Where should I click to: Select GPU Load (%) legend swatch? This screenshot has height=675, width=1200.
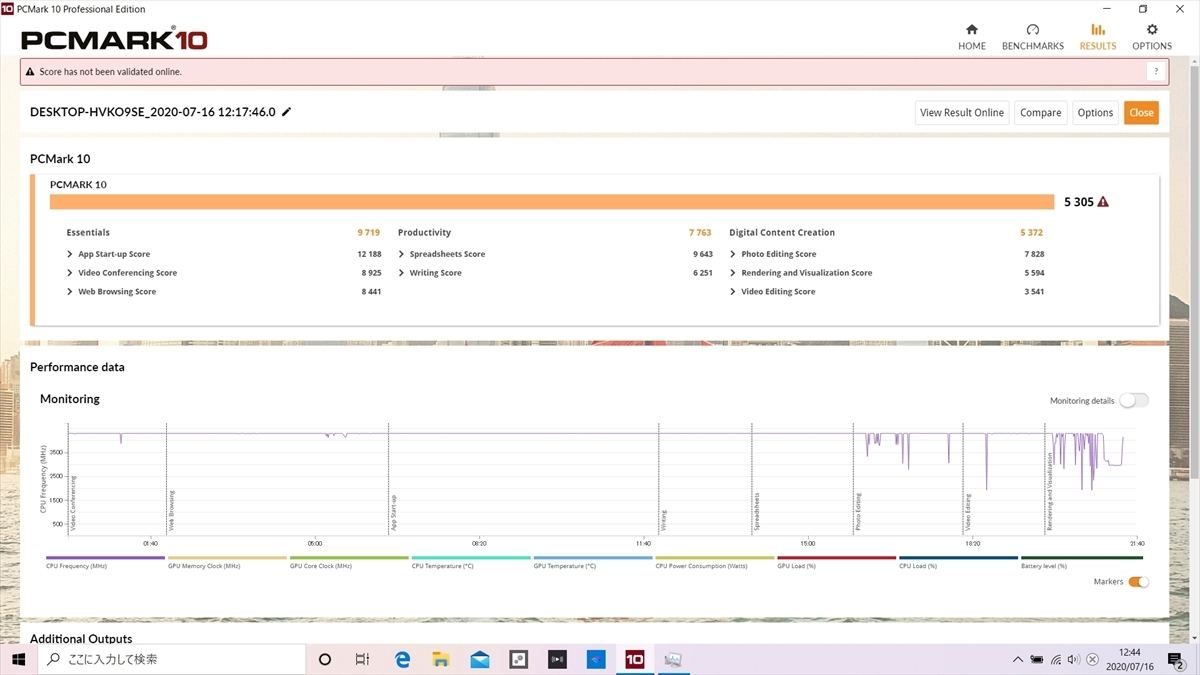[837, 558]
